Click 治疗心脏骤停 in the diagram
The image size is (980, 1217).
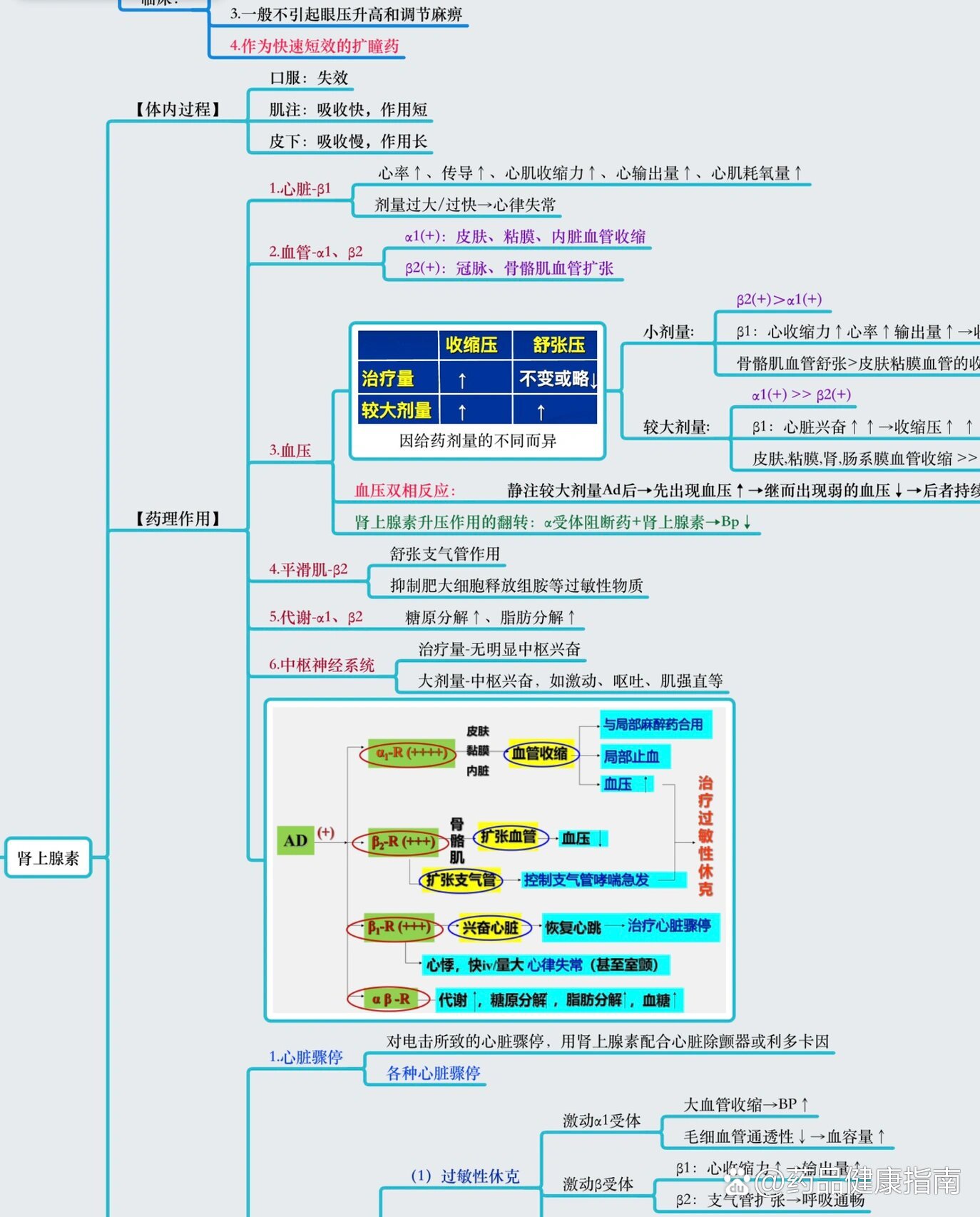coord(669,926)
